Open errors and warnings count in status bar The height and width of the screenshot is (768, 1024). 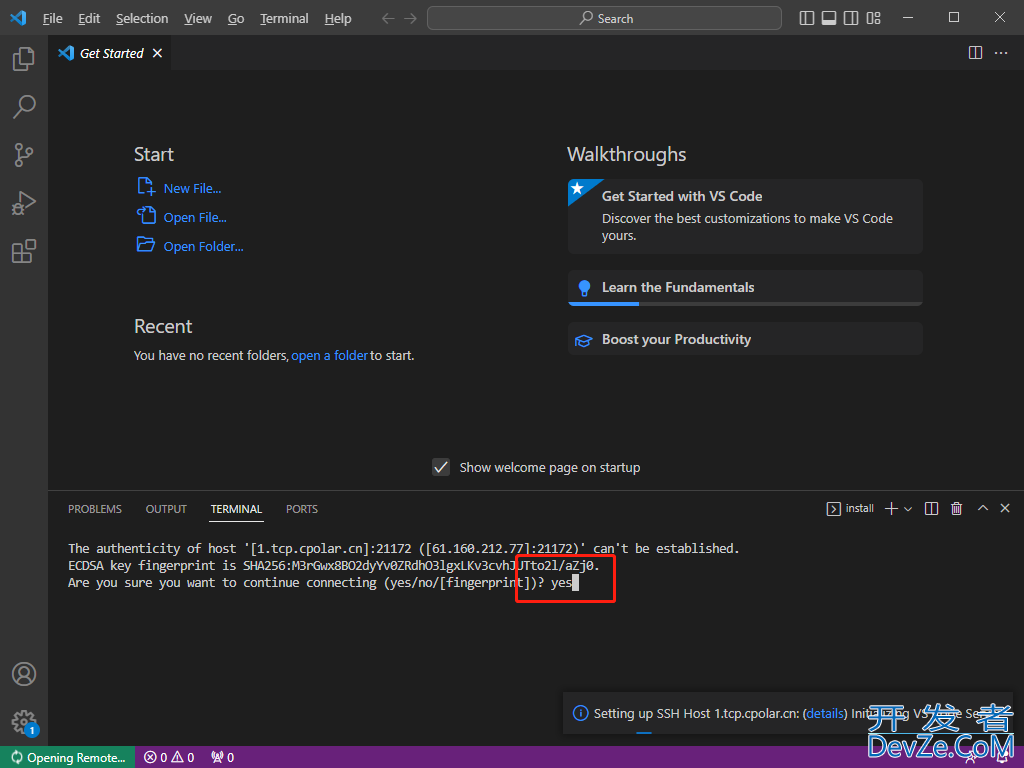[169, 758]
